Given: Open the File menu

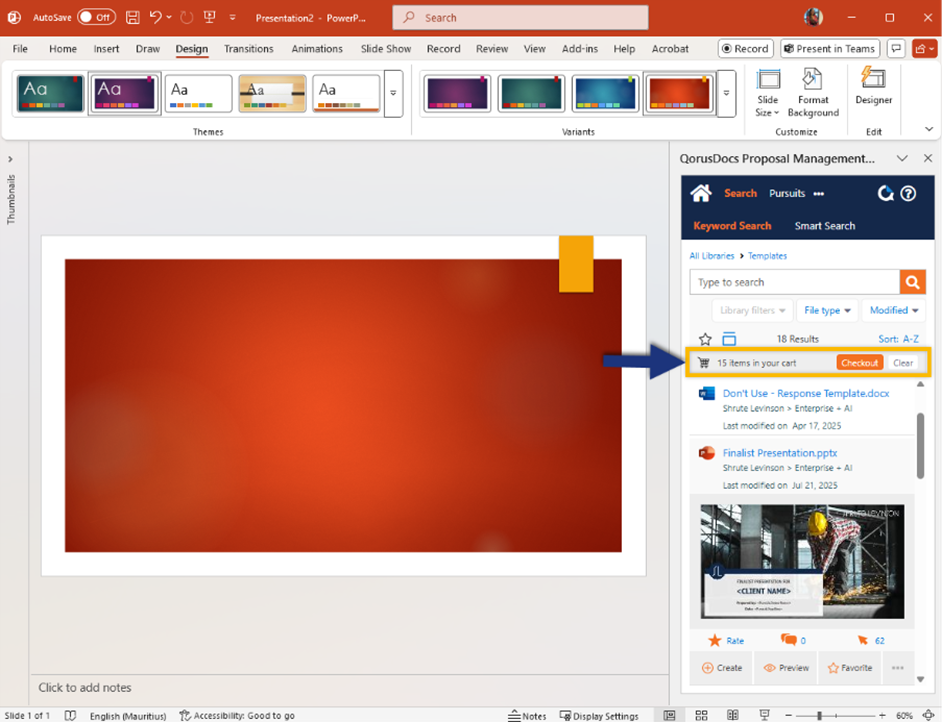Looking at the screenshot, I should pos(20,49).
